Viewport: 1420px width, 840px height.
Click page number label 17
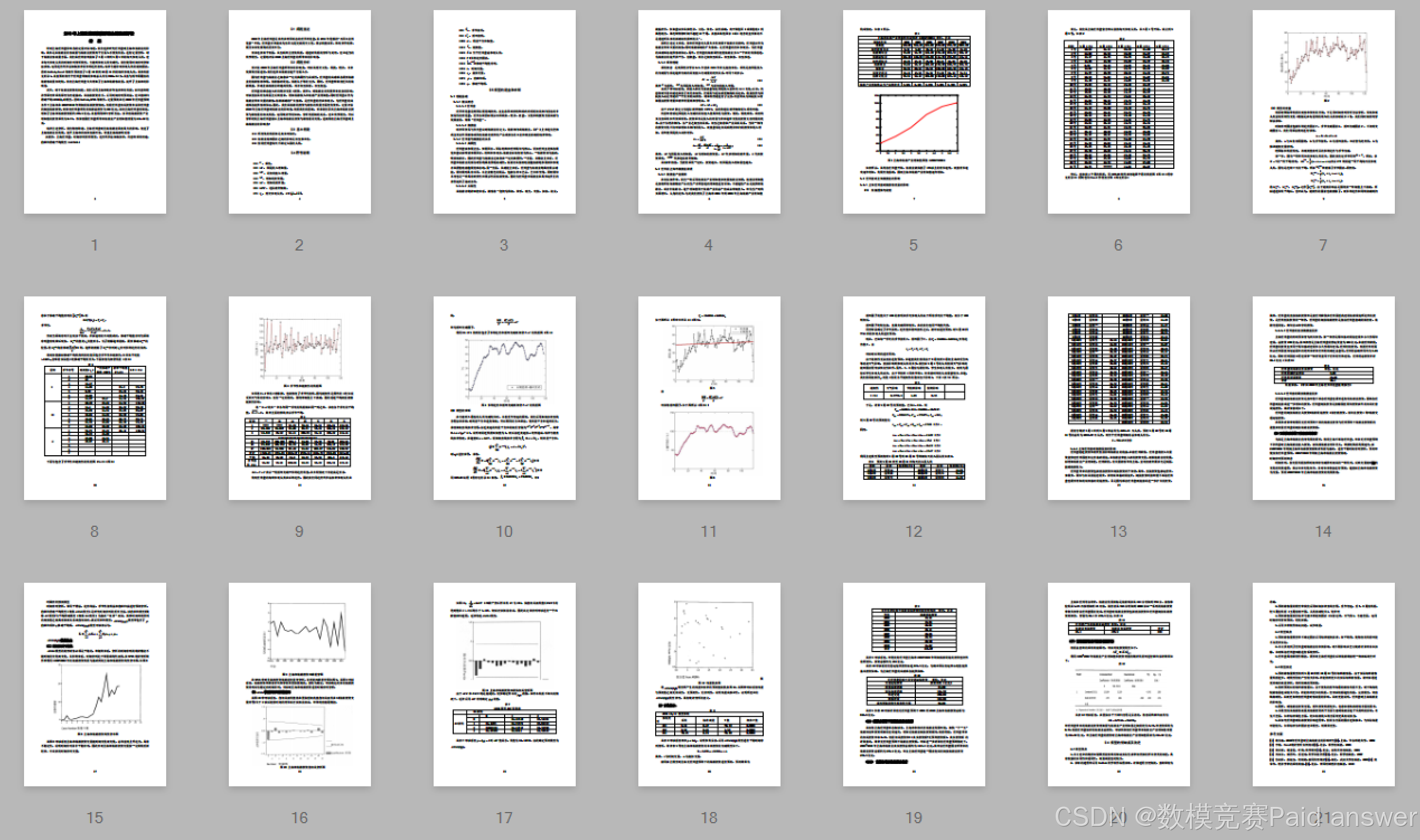point(505,818)
